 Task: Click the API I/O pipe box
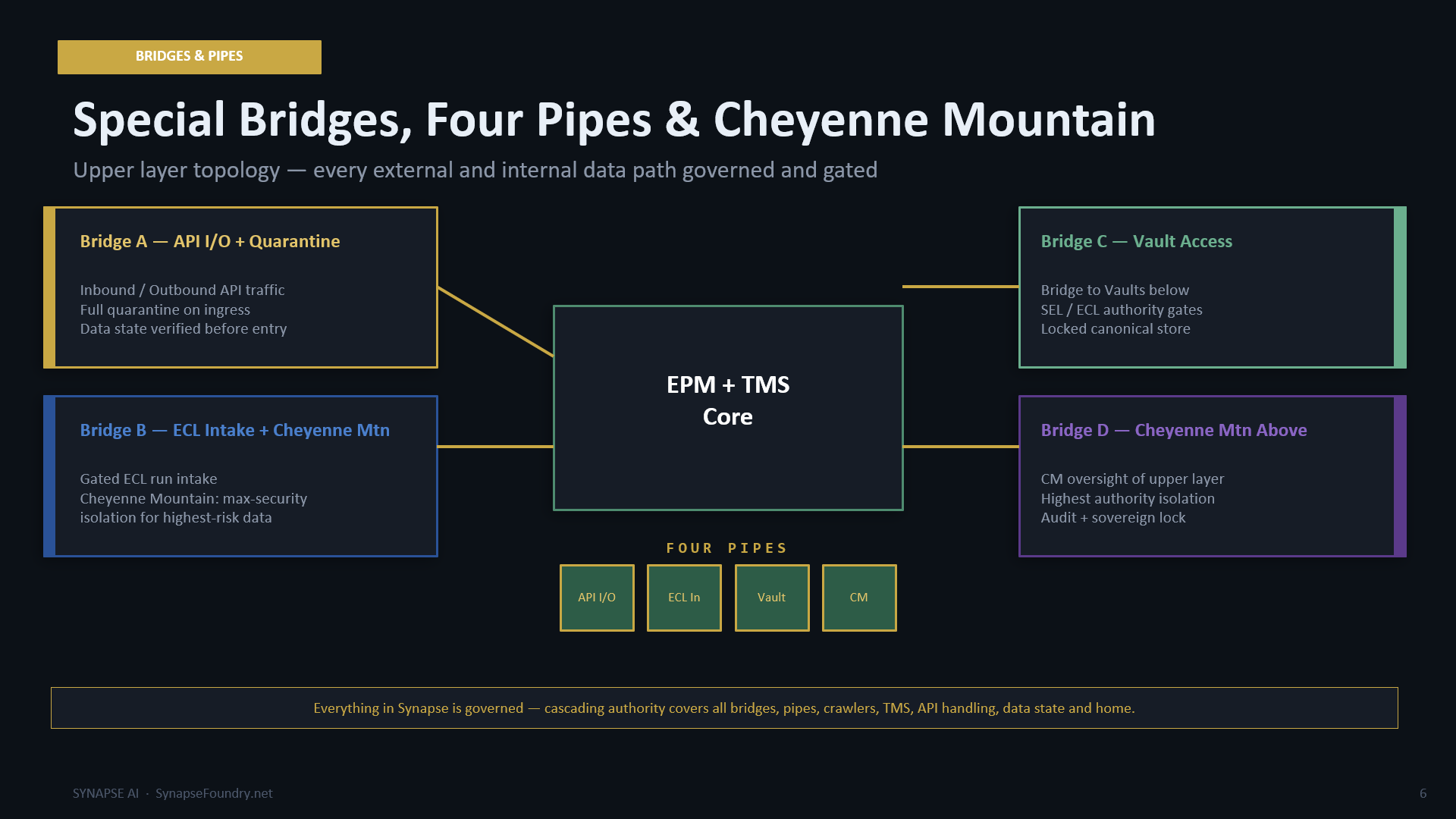(x=597, y=598)
